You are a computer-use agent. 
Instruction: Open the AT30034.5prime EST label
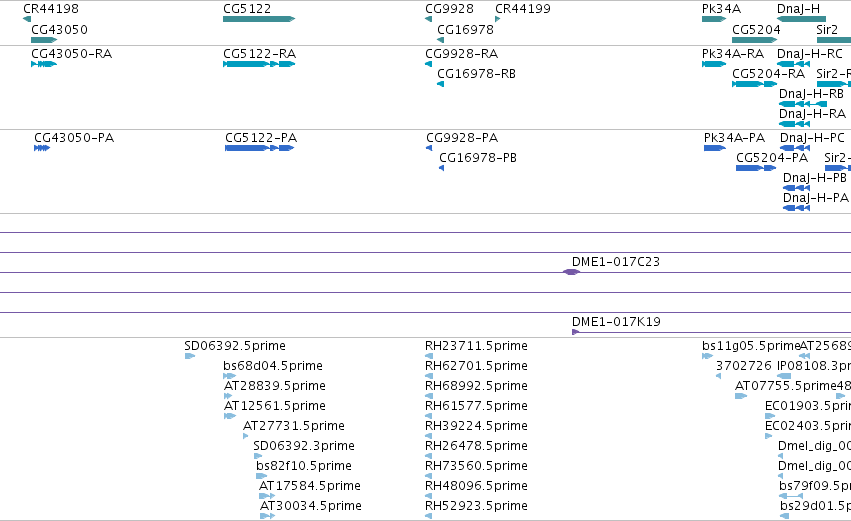[x=310, y=506]
